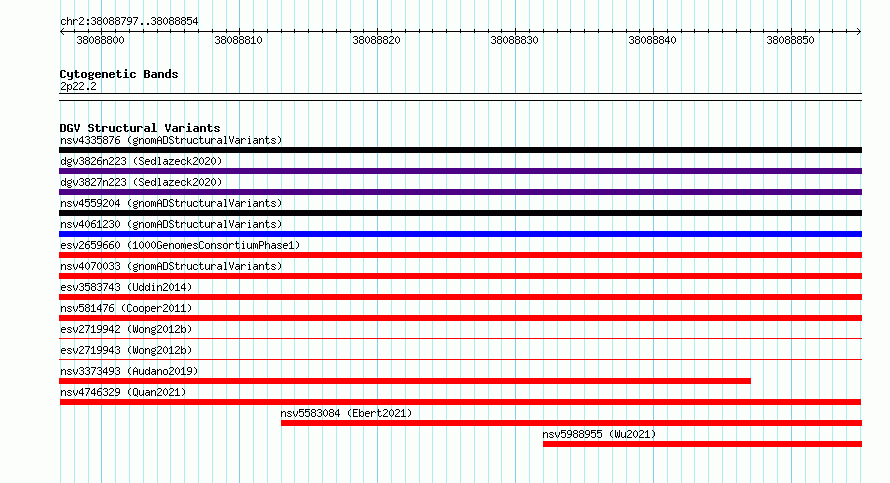Open the nsv3373493 Audano2019 label
This screenshot has height=483, width=890.
click(x=129, y=371)
